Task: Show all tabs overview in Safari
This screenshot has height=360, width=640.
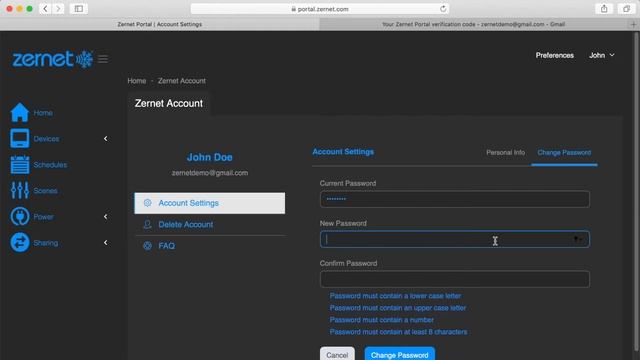Action: click(627, 9)
